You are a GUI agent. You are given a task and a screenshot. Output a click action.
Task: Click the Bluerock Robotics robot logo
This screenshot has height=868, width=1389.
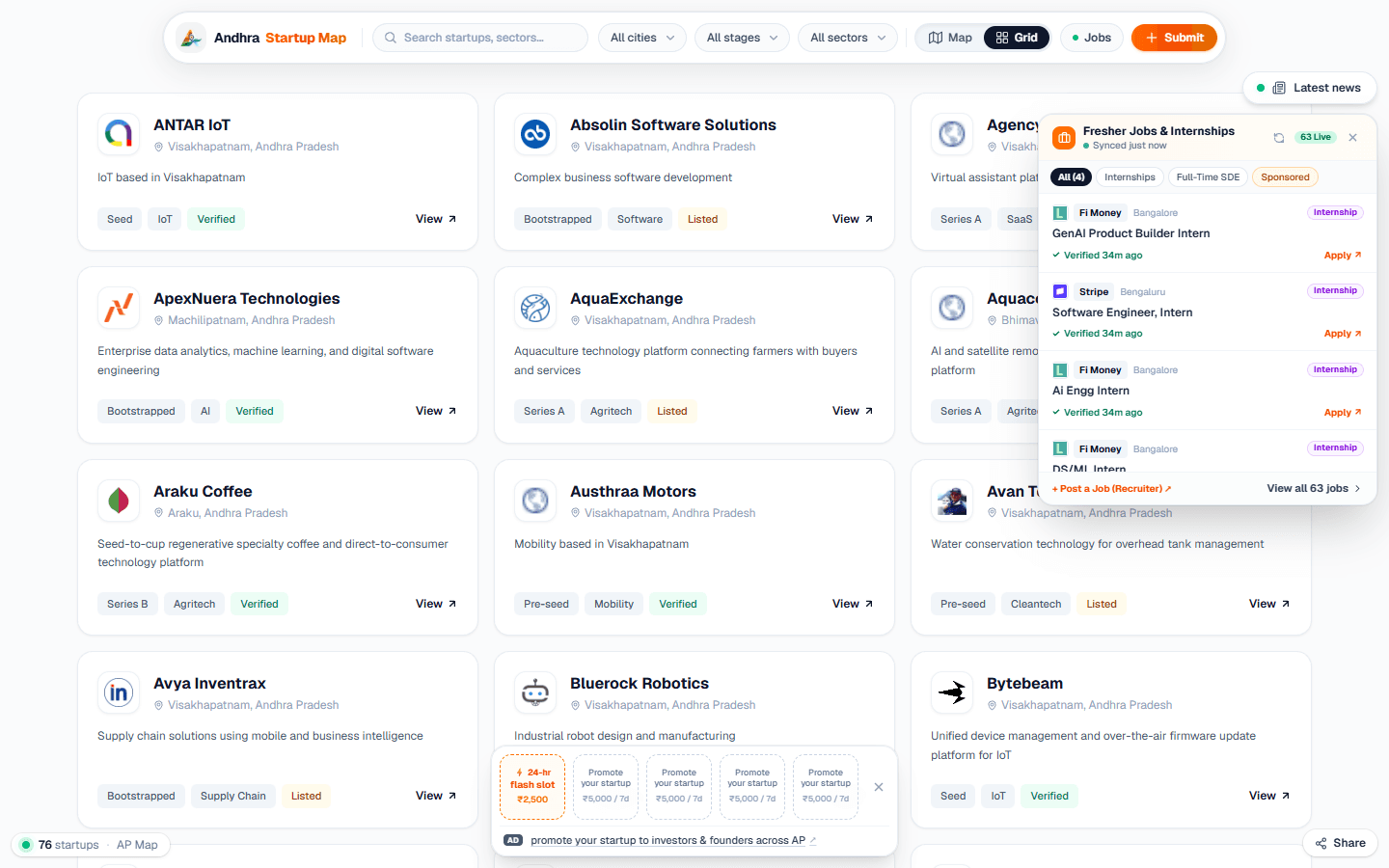pos(535,692)
